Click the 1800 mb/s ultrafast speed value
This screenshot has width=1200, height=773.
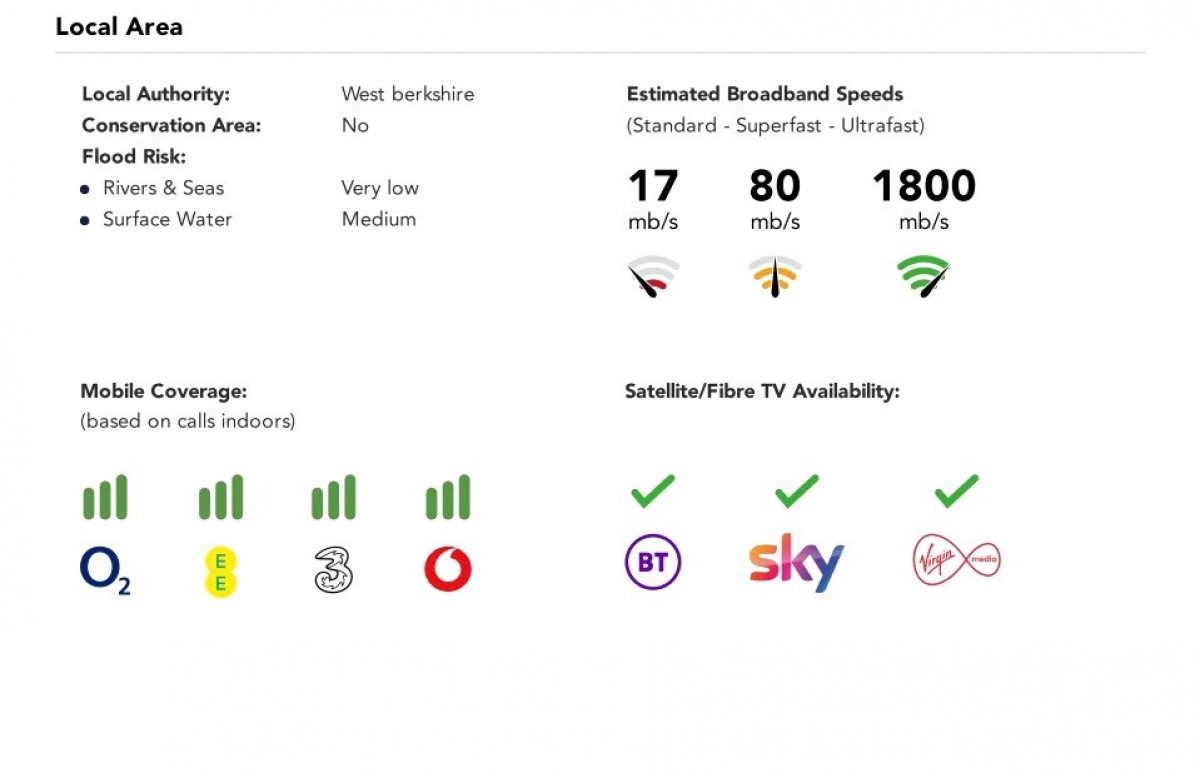click(923, 187)
